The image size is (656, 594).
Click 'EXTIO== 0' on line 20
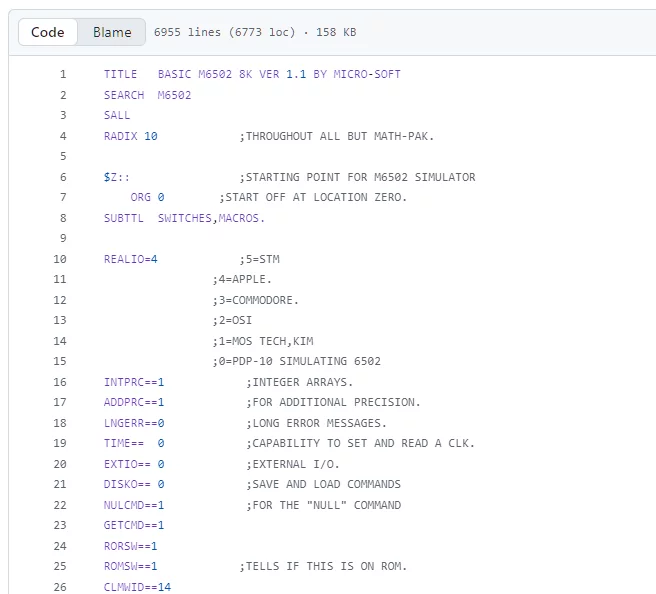coord(134,464)
